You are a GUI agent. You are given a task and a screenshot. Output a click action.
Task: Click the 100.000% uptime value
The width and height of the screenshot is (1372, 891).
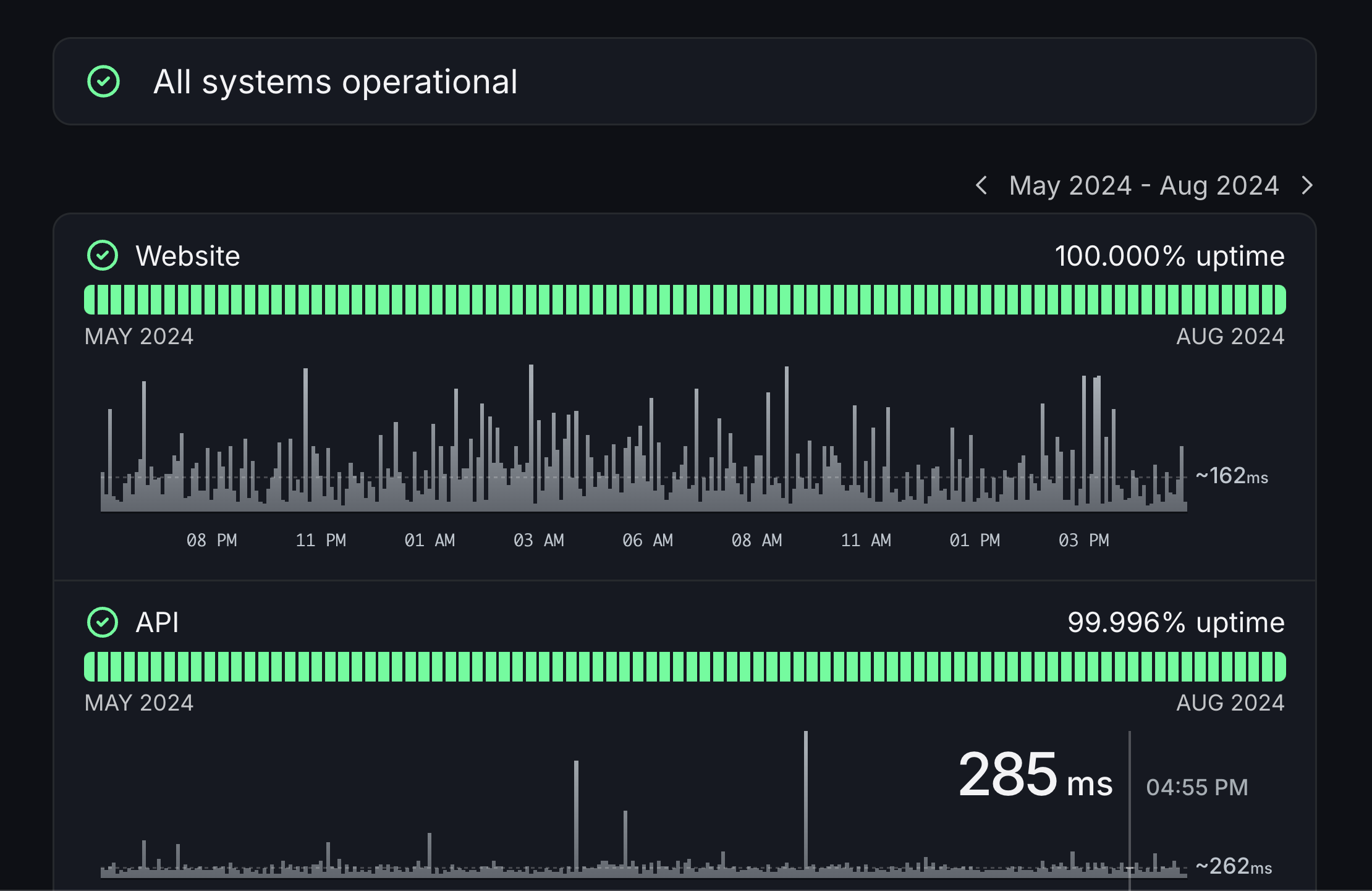tap(1170, 256)
